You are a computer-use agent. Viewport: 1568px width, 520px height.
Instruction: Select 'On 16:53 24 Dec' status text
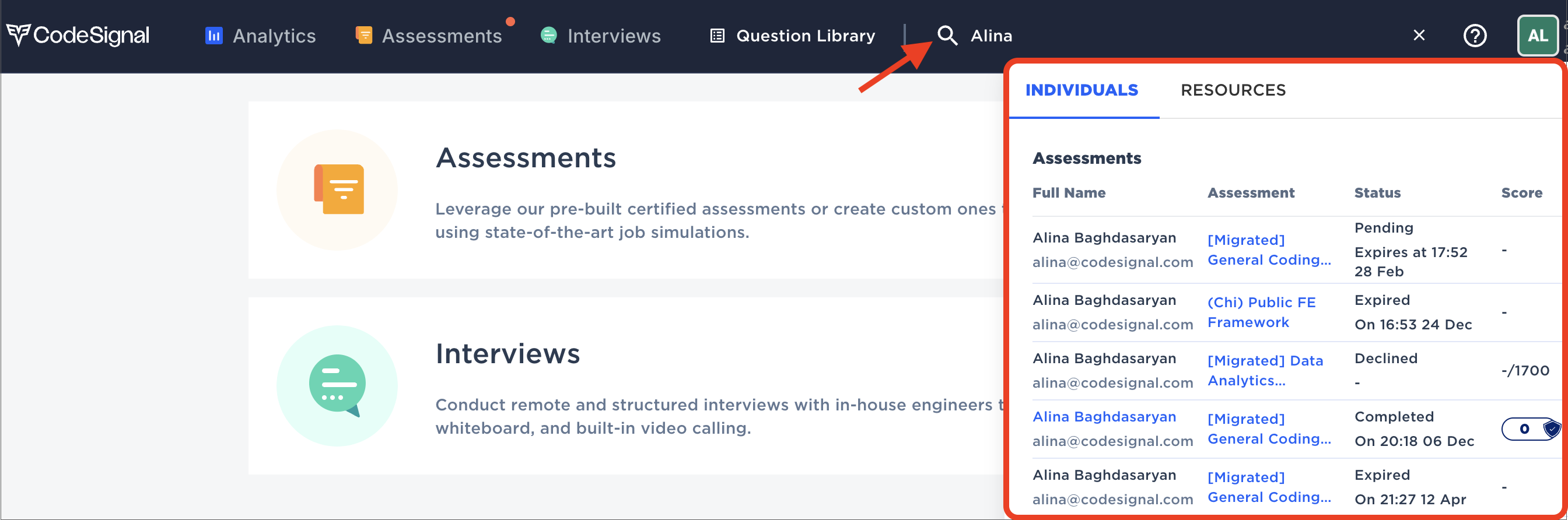pyautogui.click(x=1413, y=324)
